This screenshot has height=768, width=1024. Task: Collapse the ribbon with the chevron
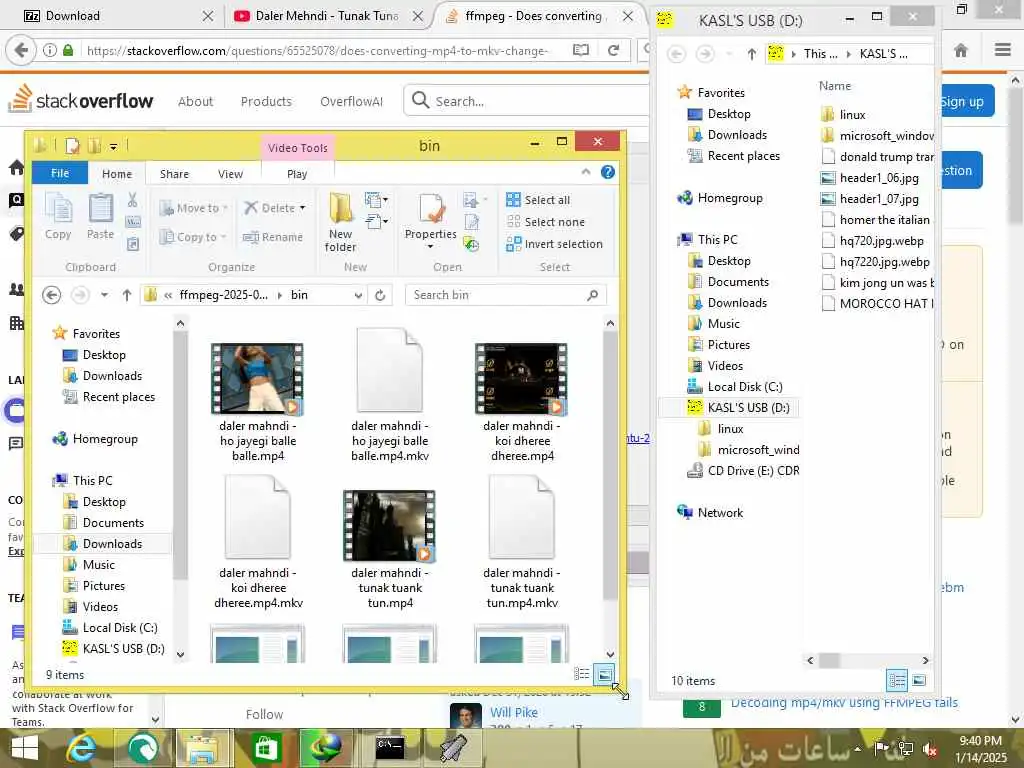point(586,172)
